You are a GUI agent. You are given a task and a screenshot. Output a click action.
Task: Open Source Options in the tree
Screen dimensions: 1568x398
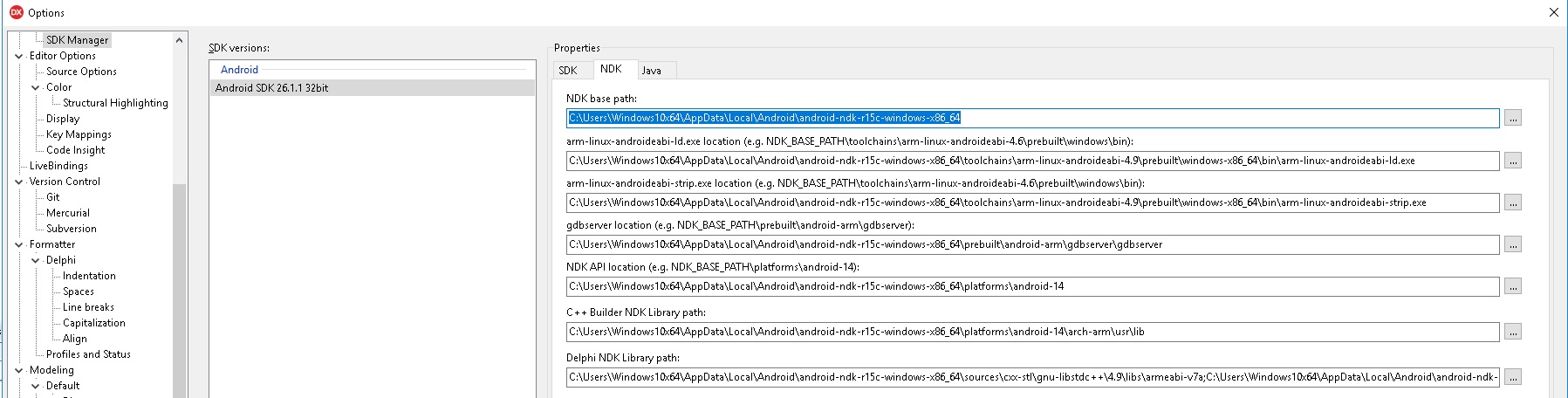(81, 72)
